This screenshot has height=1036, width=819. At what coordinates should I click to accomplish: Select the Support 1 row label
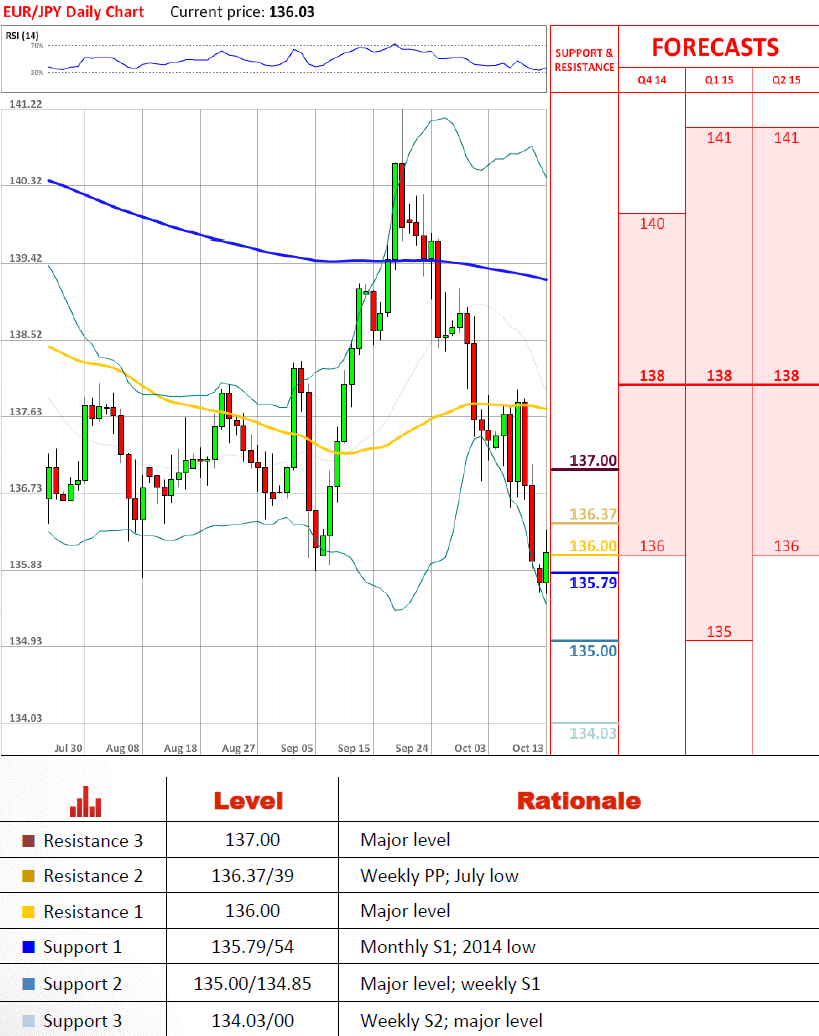tap(83, 947)
